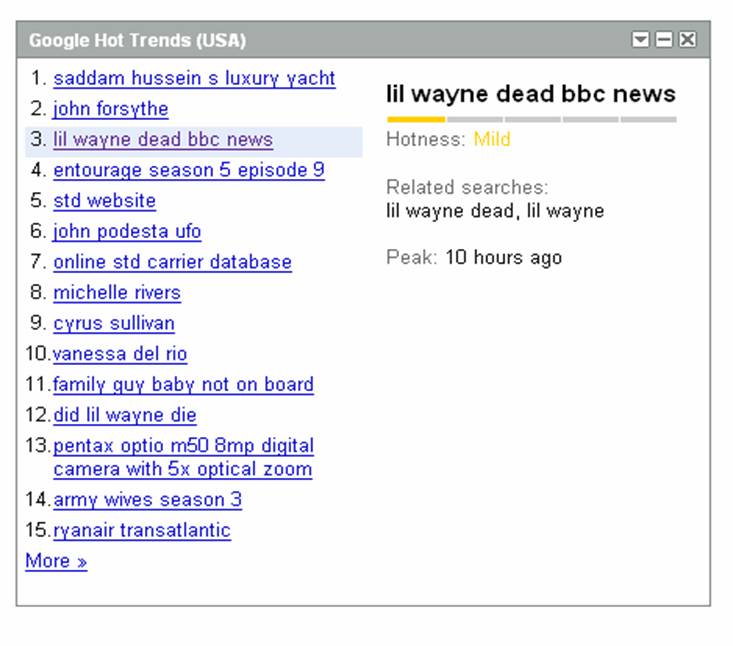Open the 'std website' trend link
This screenshot has width=733, height=646.
[x=104, y=201]
